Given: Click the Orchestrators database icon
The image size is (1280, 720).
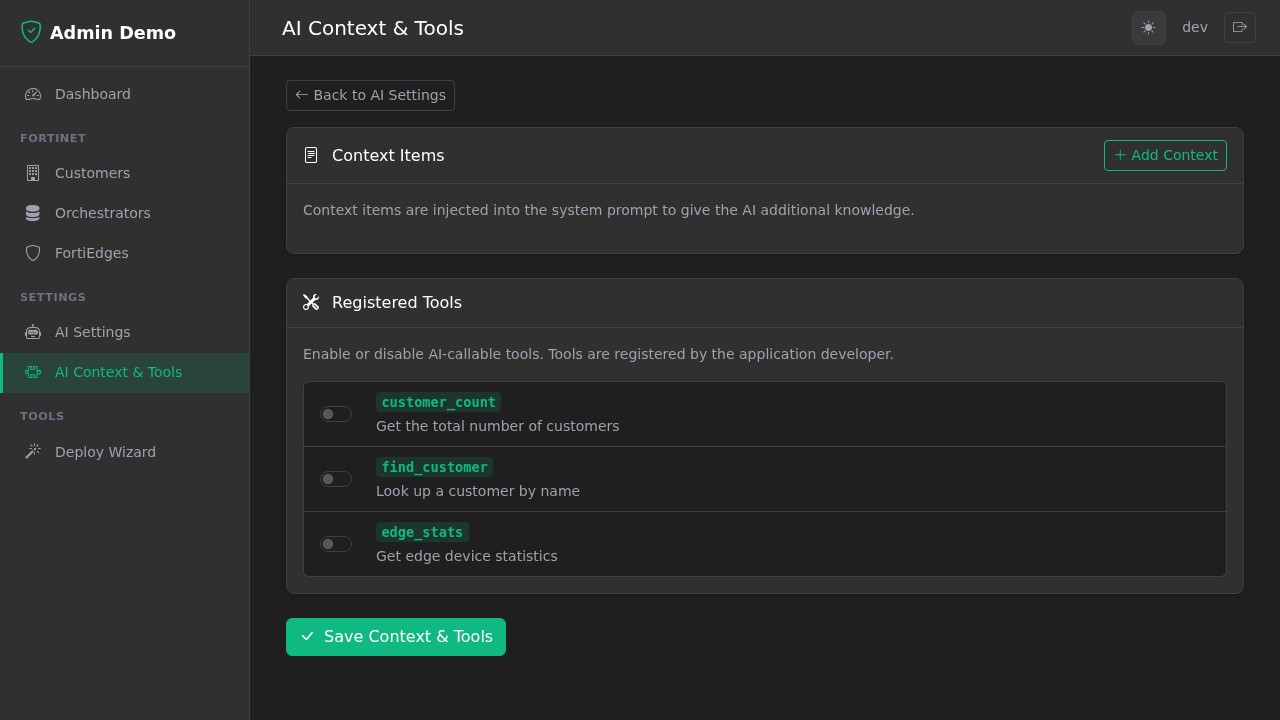Looking at the screenshot, I should click(x=33, y=213).
